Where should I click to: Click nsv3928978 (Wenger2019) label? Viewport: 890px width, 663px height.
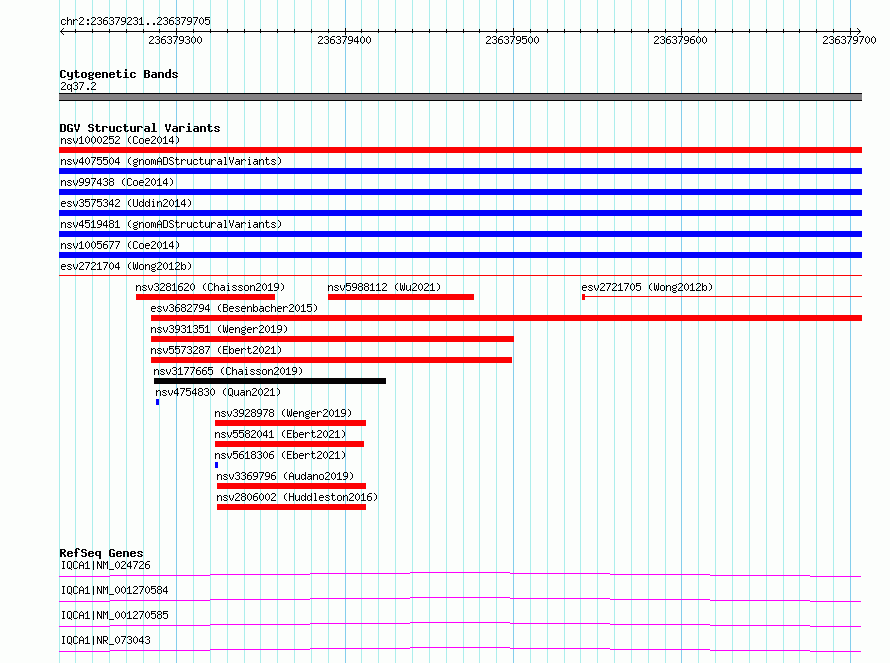[x=283, y=413]
